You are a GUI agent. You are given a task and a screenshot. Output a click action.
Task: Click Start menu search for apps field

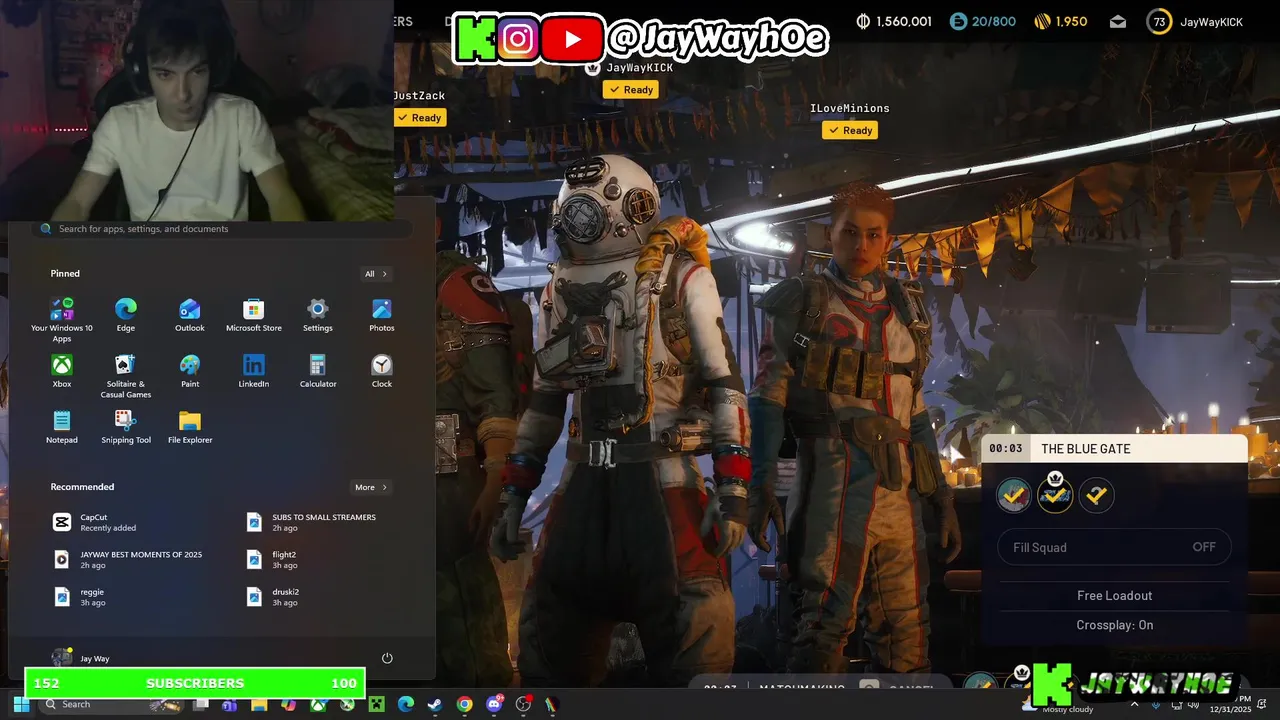(223, 229)
